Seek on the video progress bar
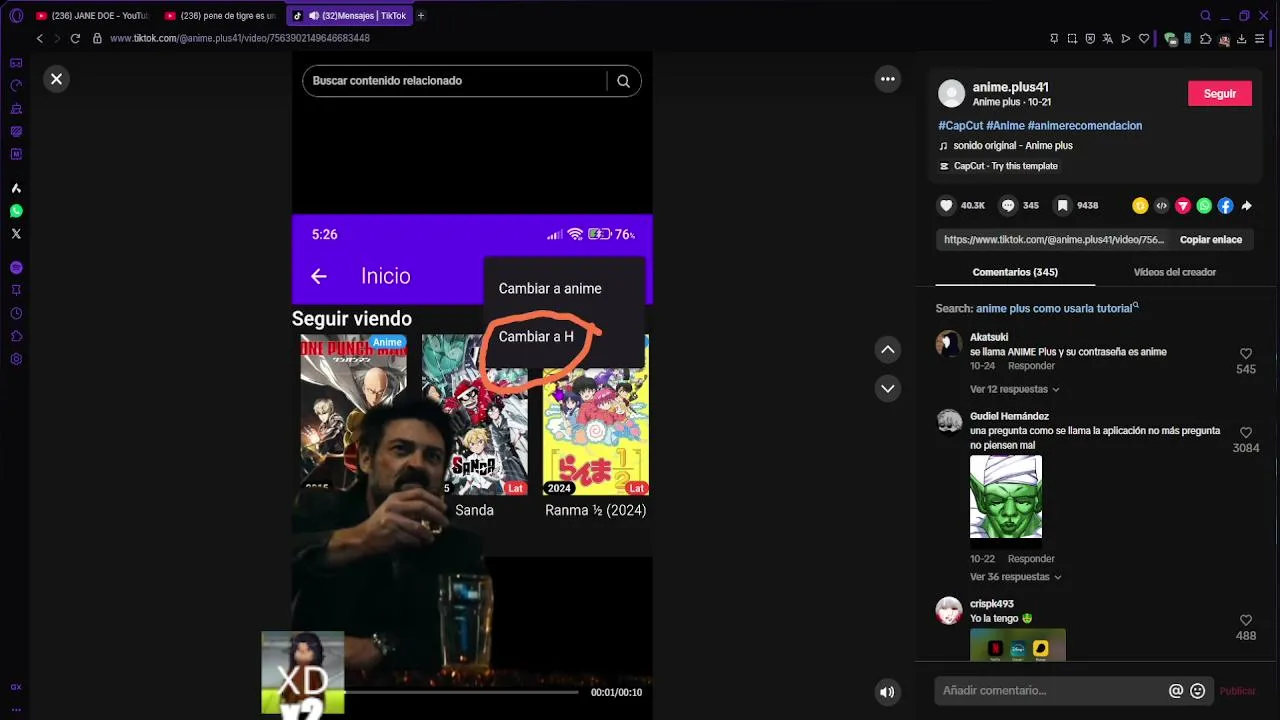The width and height of the screenshot is (1280, 720). pos(461,692)
